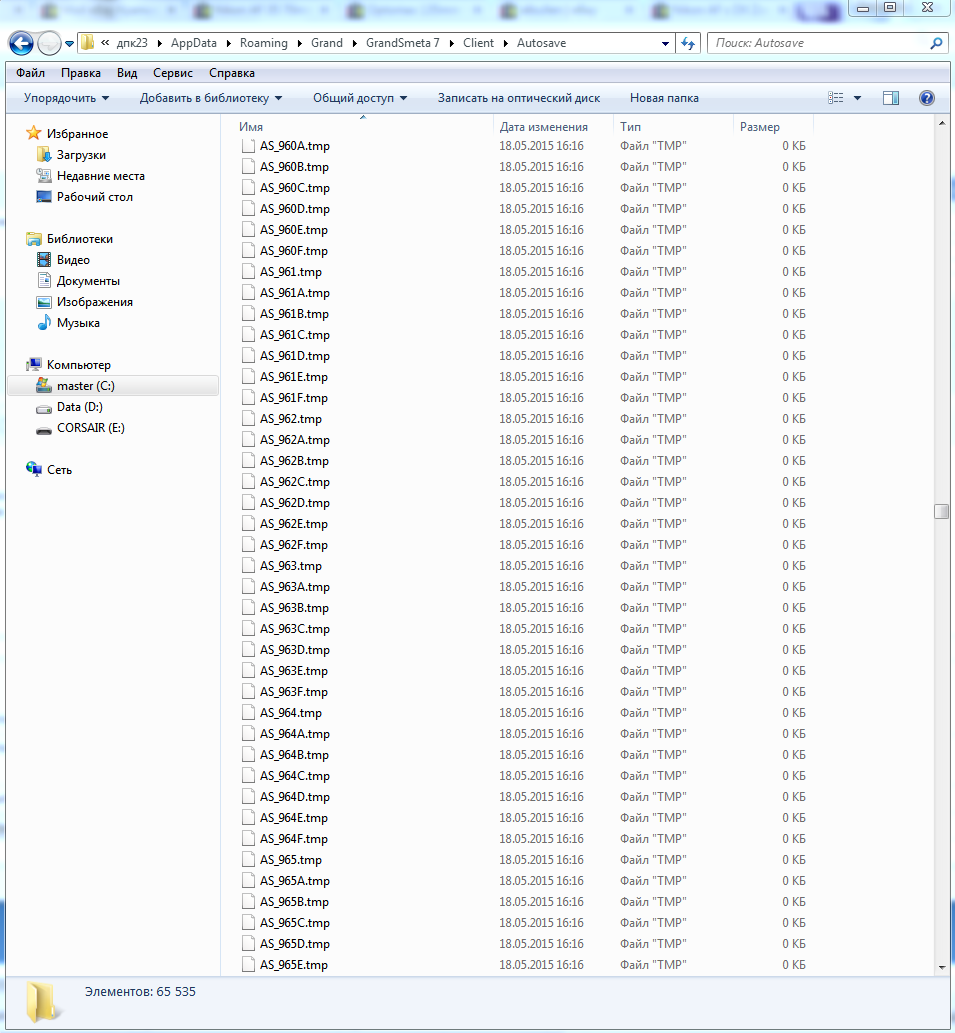Click file icon of AS_963.tmp
The image size is (955, 1033).
tap(248, 566)
